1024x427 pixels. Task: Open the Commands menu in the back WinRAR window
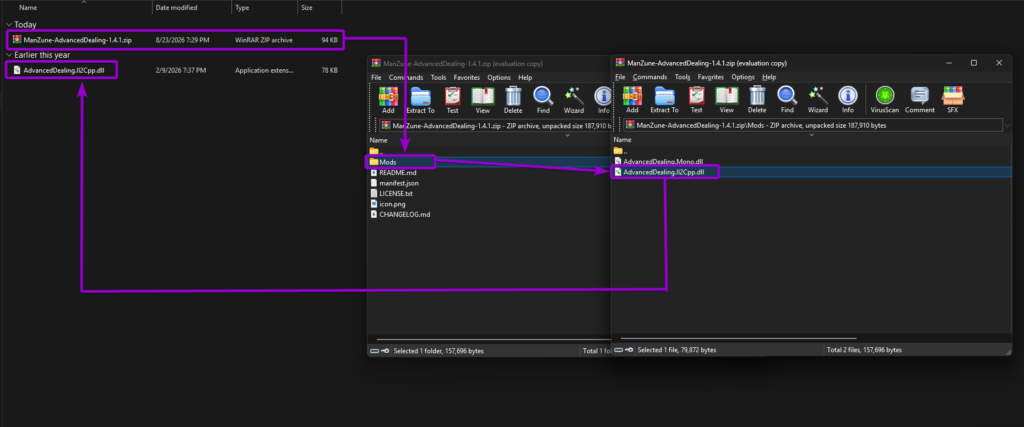pos(406,77)
